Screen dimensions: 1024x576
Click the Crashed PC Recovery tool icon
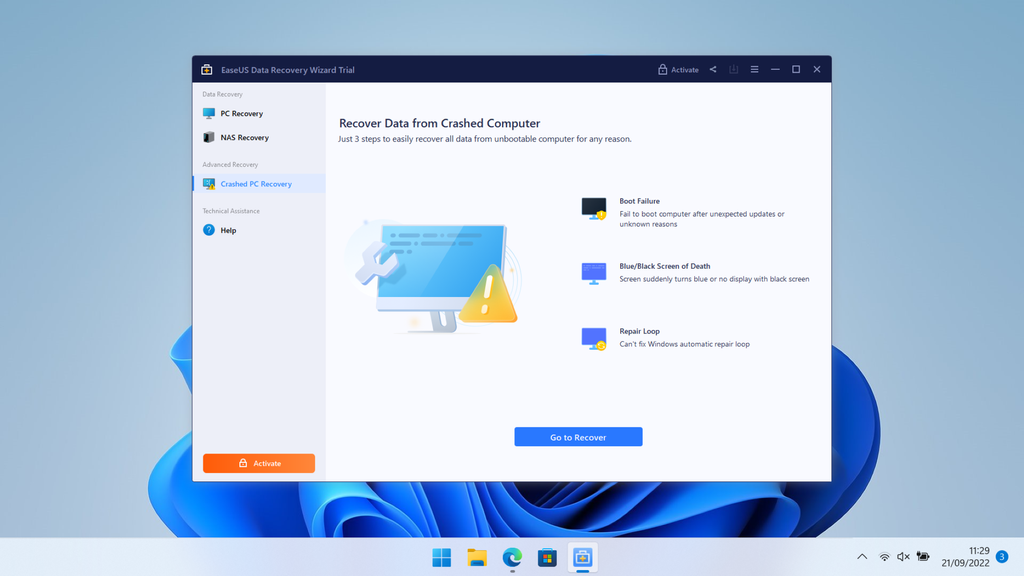210,183
